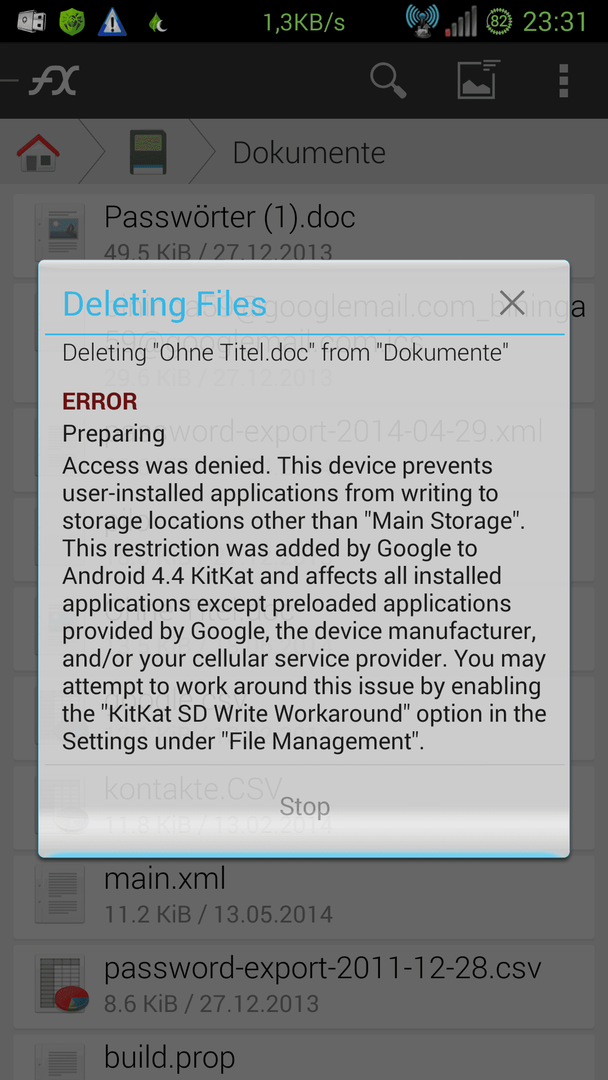The image size is (608, 1080).
Task: Open the SD card breadcrumb icon
Action: pyautogui.click(x=148, y=152)
